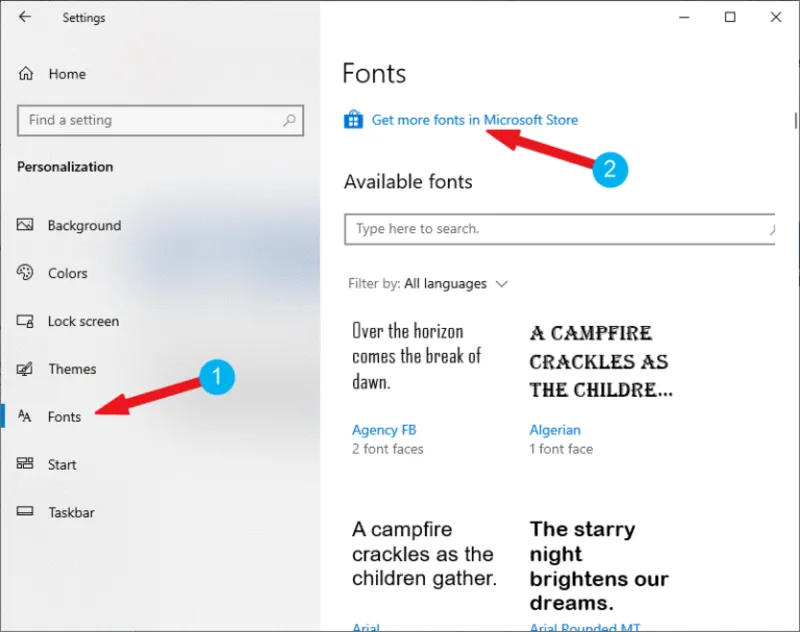Viewport: 800px width, 632px height.
Task: Click the chevron beside All languages
Action: (502, 284)
